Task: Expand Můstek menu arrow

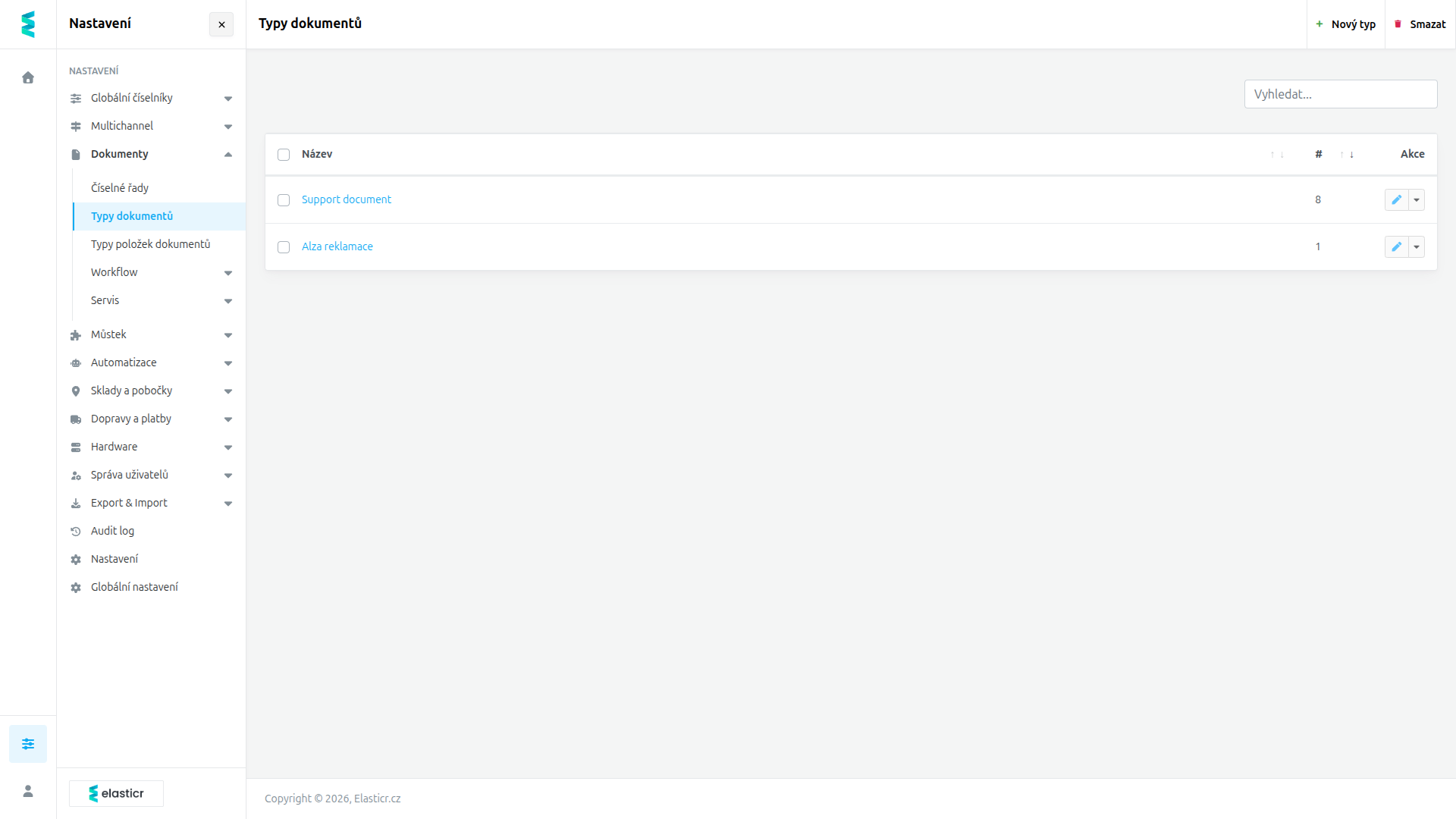Action: [228, 335]
